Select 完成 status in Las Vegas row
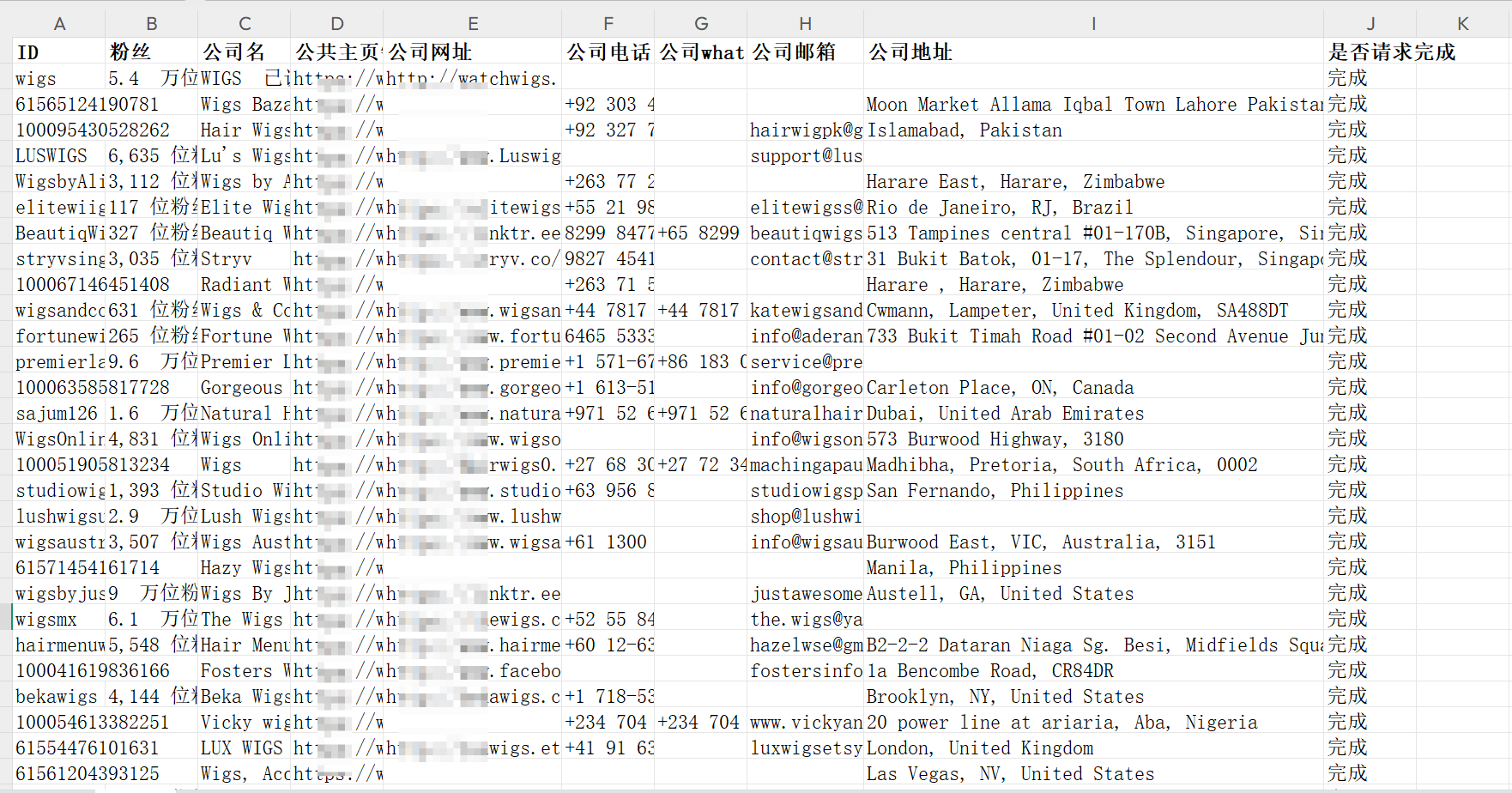This screenshot has height=793, width=1512. pos(1370,774)
